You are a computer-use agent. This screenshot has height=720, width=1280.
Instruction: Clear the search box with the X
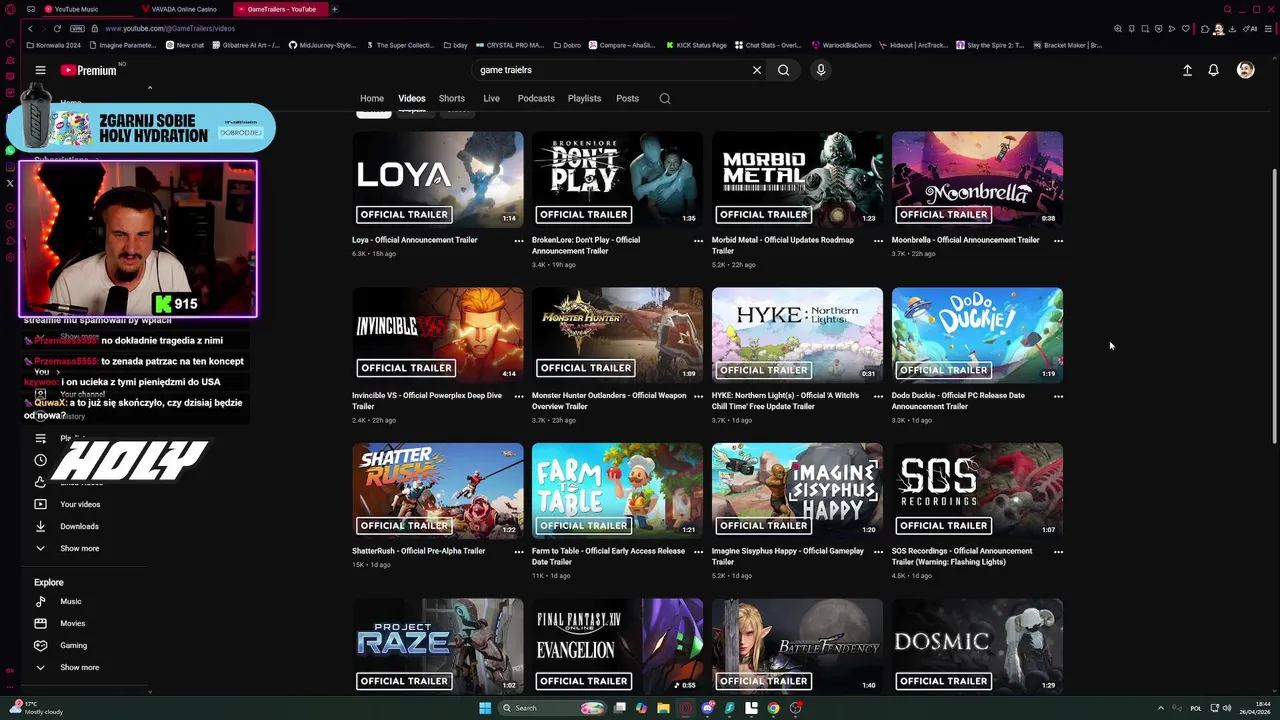click(x=757, y=70)
